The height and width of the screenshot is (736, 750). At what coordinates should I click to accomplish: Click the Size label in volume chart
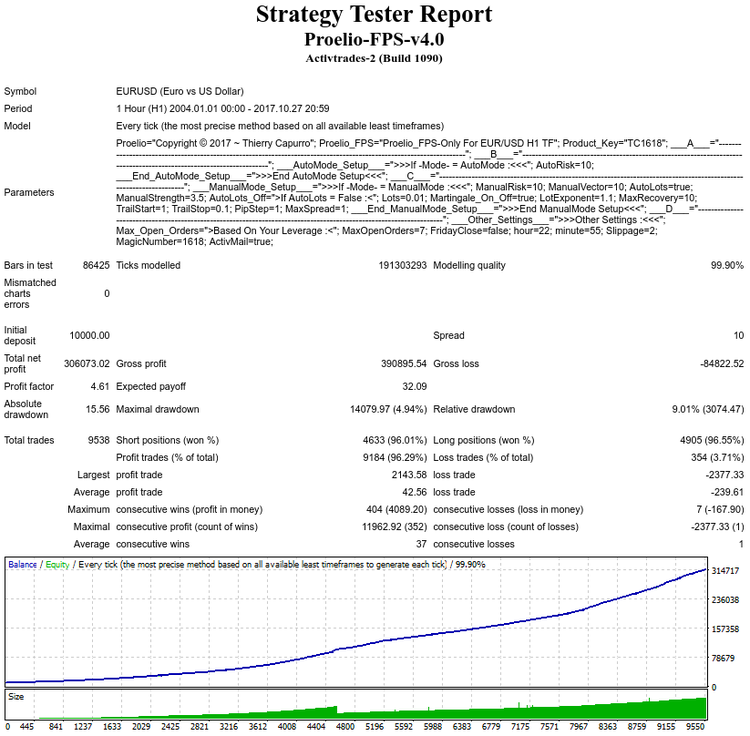[16, 696]
